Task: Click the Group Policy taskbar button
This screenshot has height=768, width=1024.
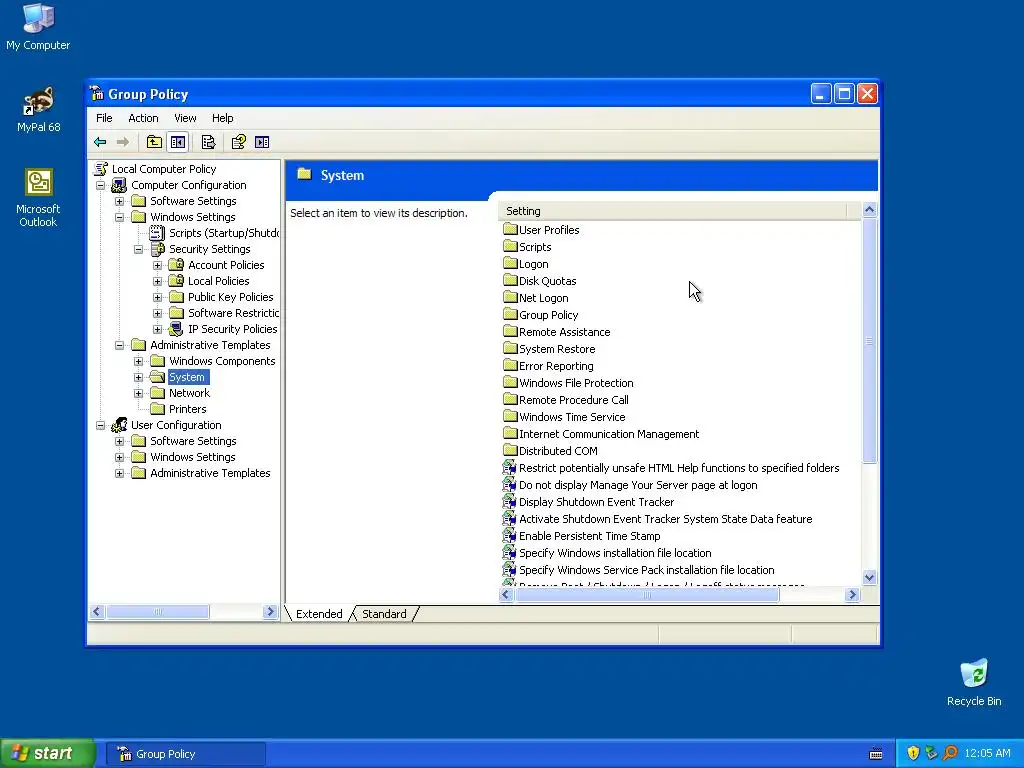Action: pyautogui.click(x=186, y=754)
